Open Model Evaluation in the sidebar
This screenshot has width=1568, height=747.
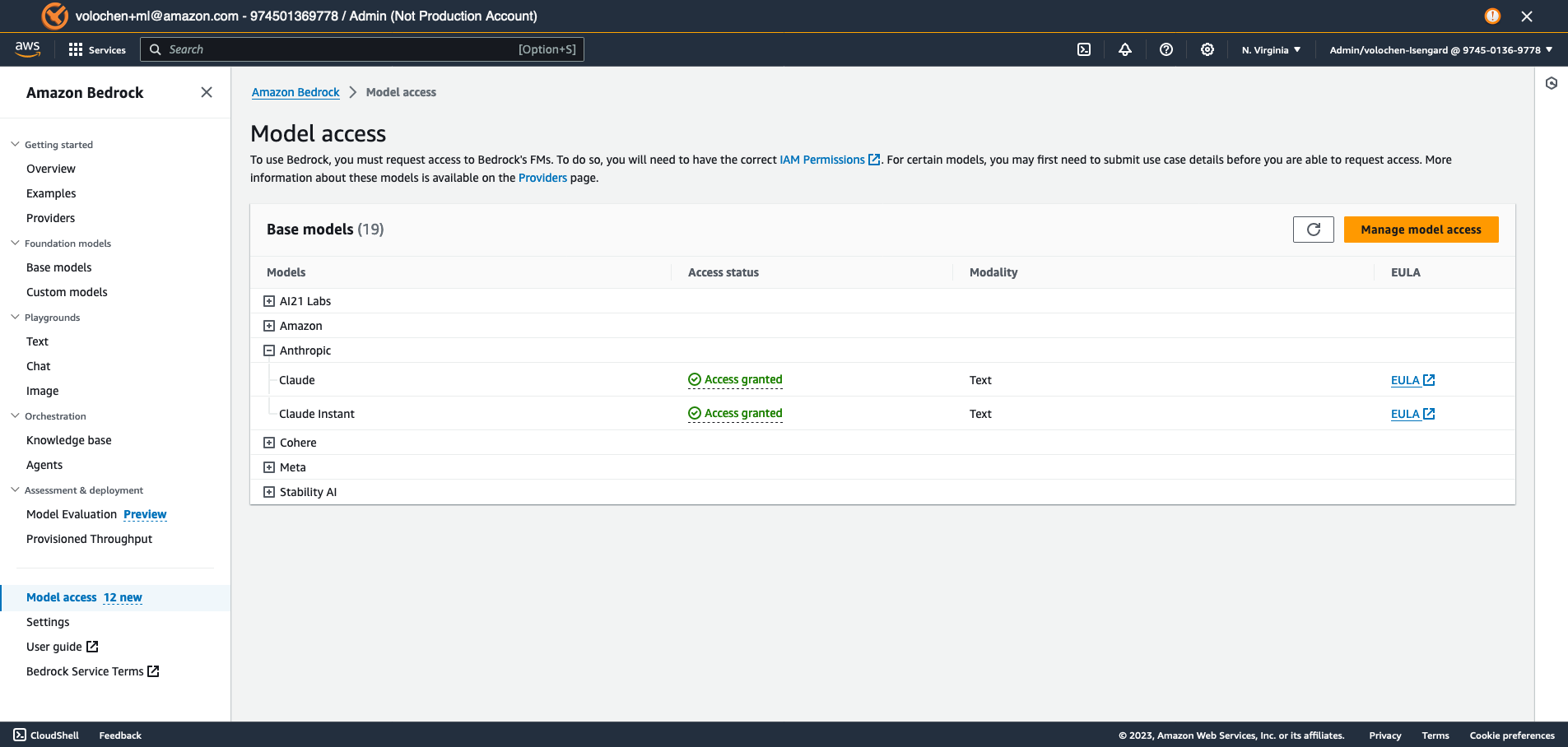pos(72,514)
